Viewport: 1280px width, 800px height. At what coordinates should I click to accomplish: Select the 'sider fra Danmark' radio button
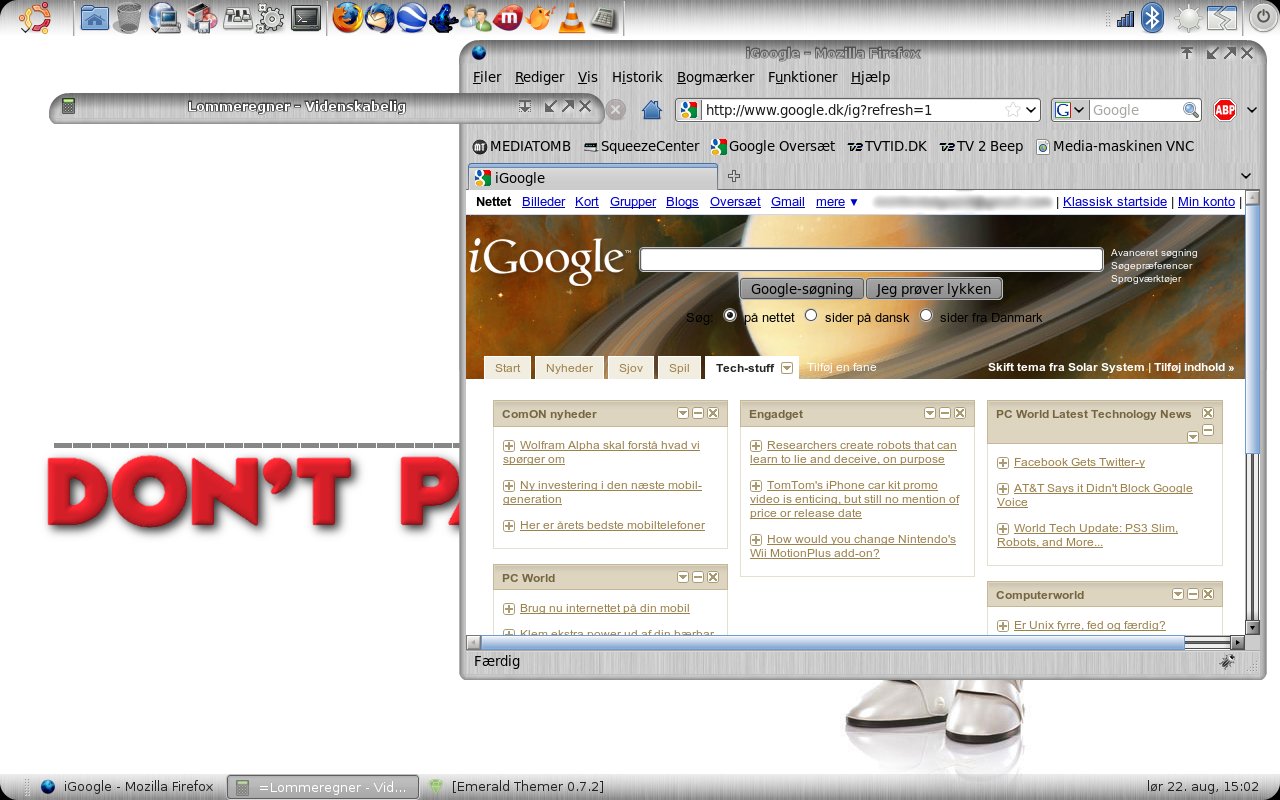pyautogui.click(x=926, y=315)
